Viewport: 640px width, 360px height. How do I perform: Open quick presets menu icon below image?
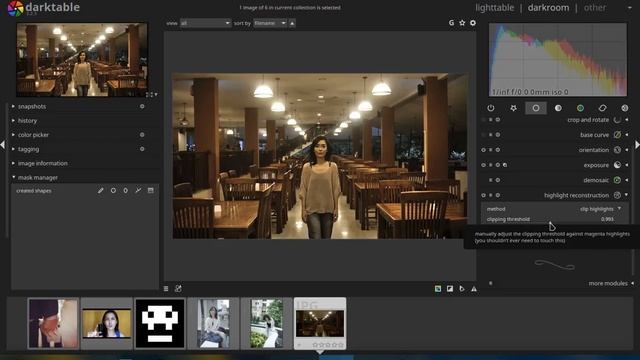point(166,289)
